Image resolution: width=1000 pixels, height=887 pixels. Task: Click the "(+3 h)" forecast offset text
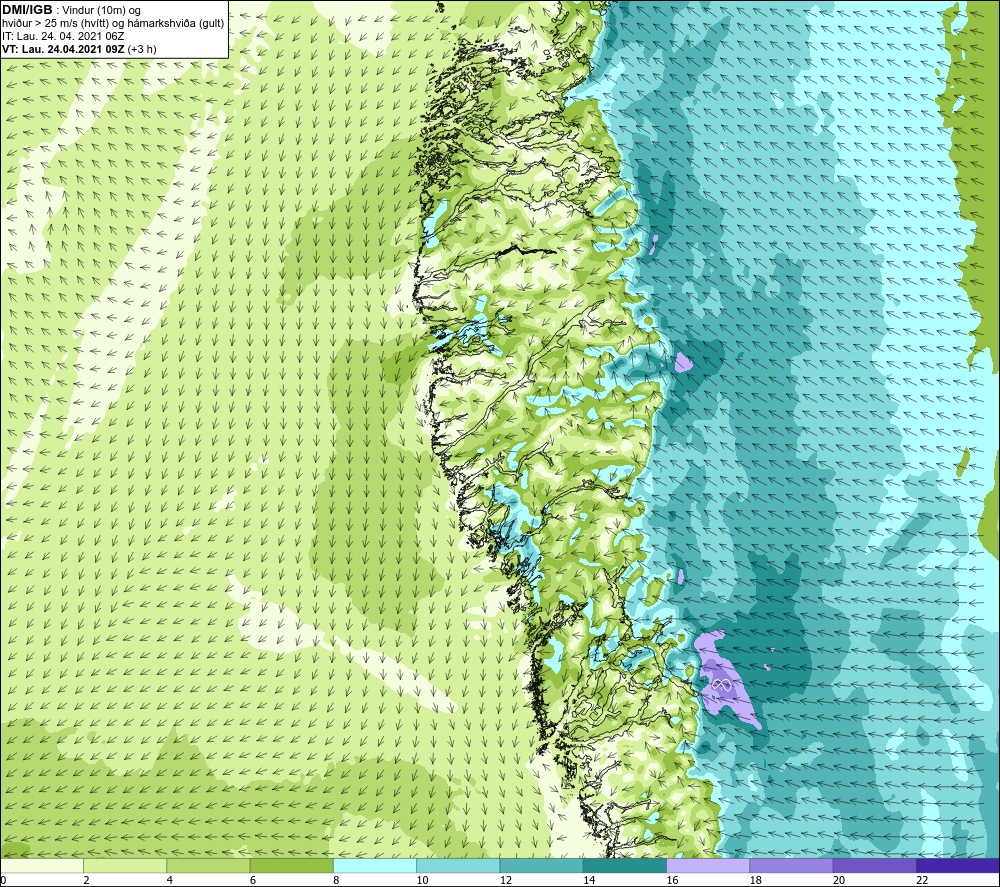[142, 49]
